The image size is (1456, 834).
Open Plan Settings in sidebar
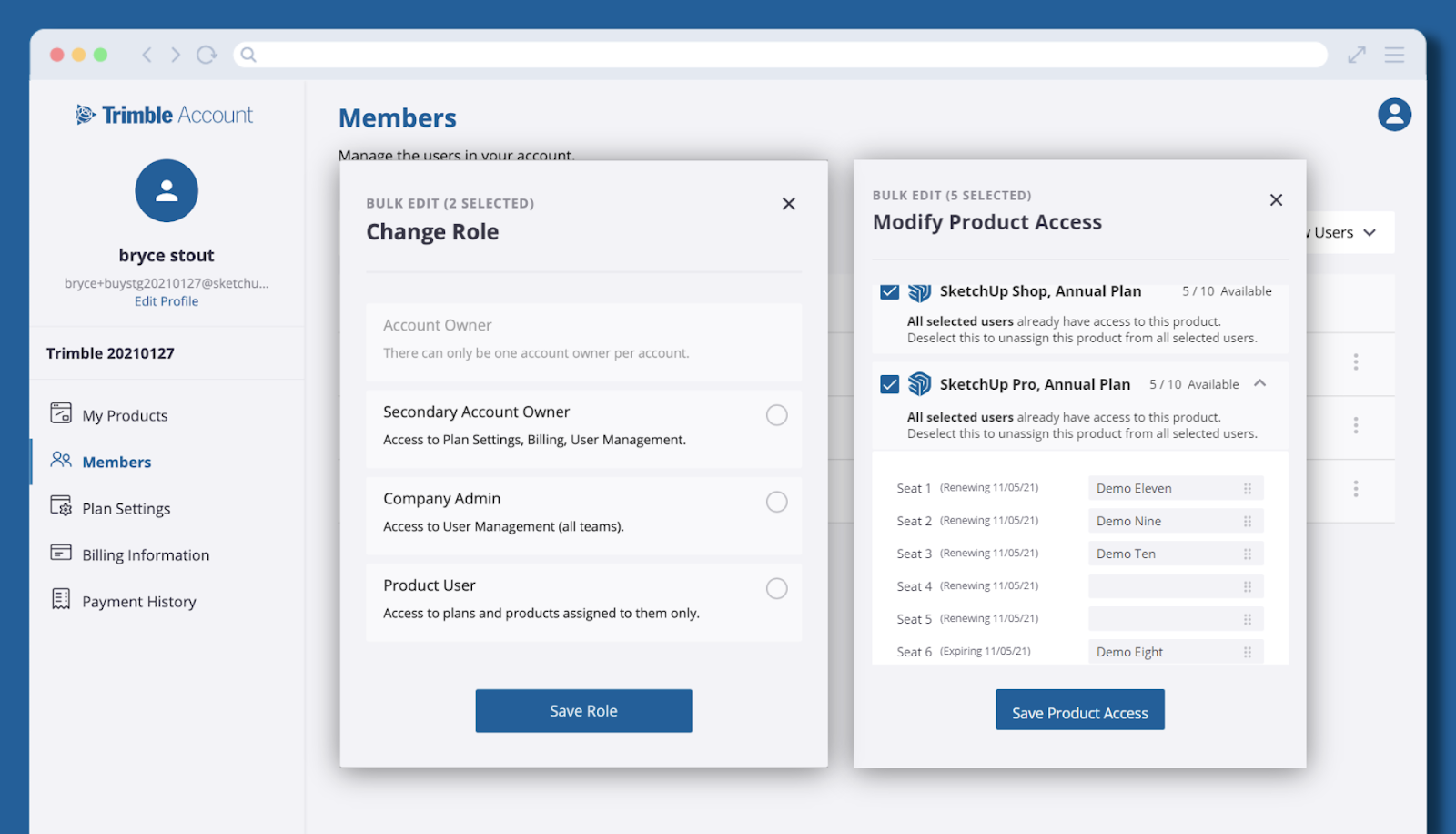(x=126, y=508)
